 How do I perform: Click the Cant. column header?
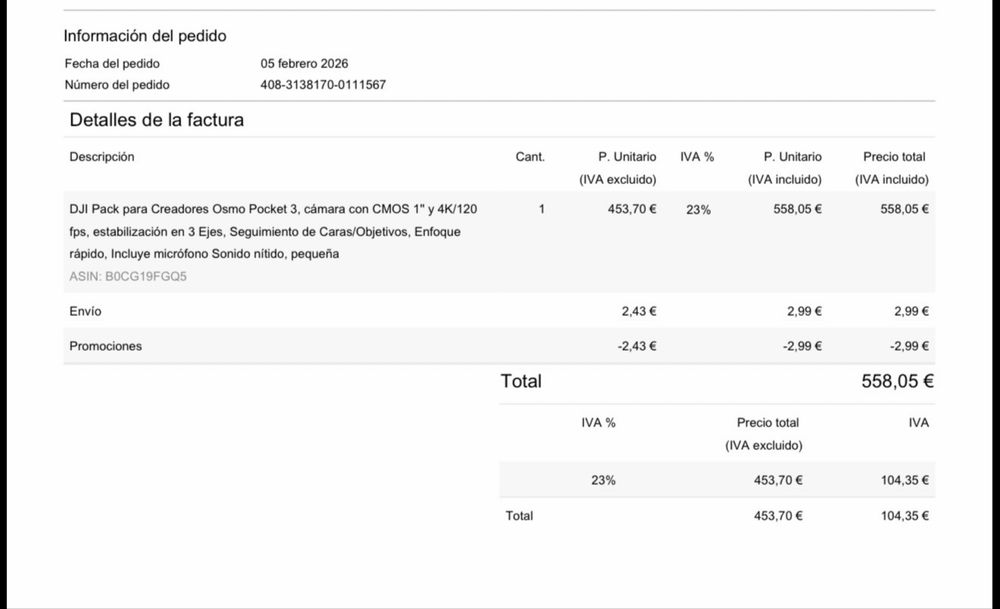530,157
